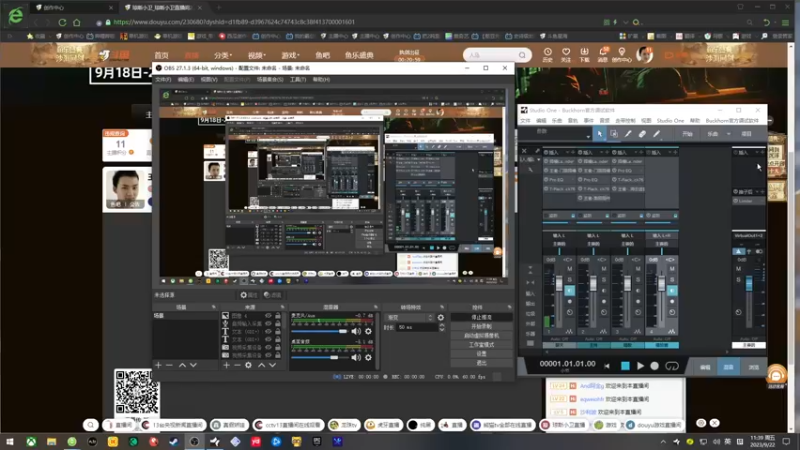The width and height of the screenshot is (800, 450).
Task: Expand the 分类 dropdown in Douyu navigation
Action: pyautogui.click(x=225, y=55)
